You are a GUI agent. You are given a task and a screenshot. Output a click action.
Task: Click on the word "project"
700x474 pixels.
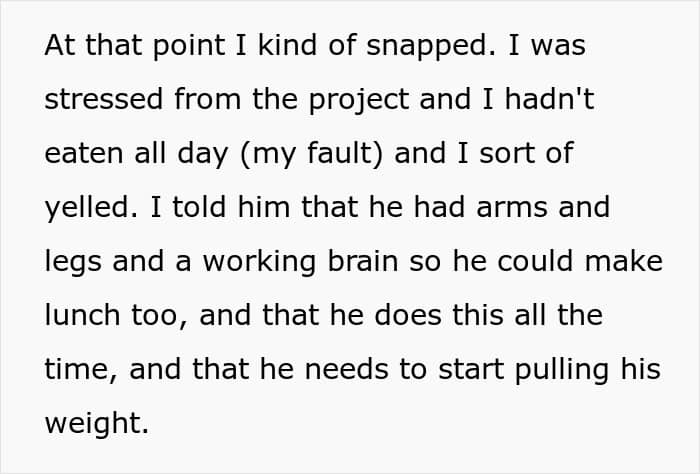pos(358,101)
